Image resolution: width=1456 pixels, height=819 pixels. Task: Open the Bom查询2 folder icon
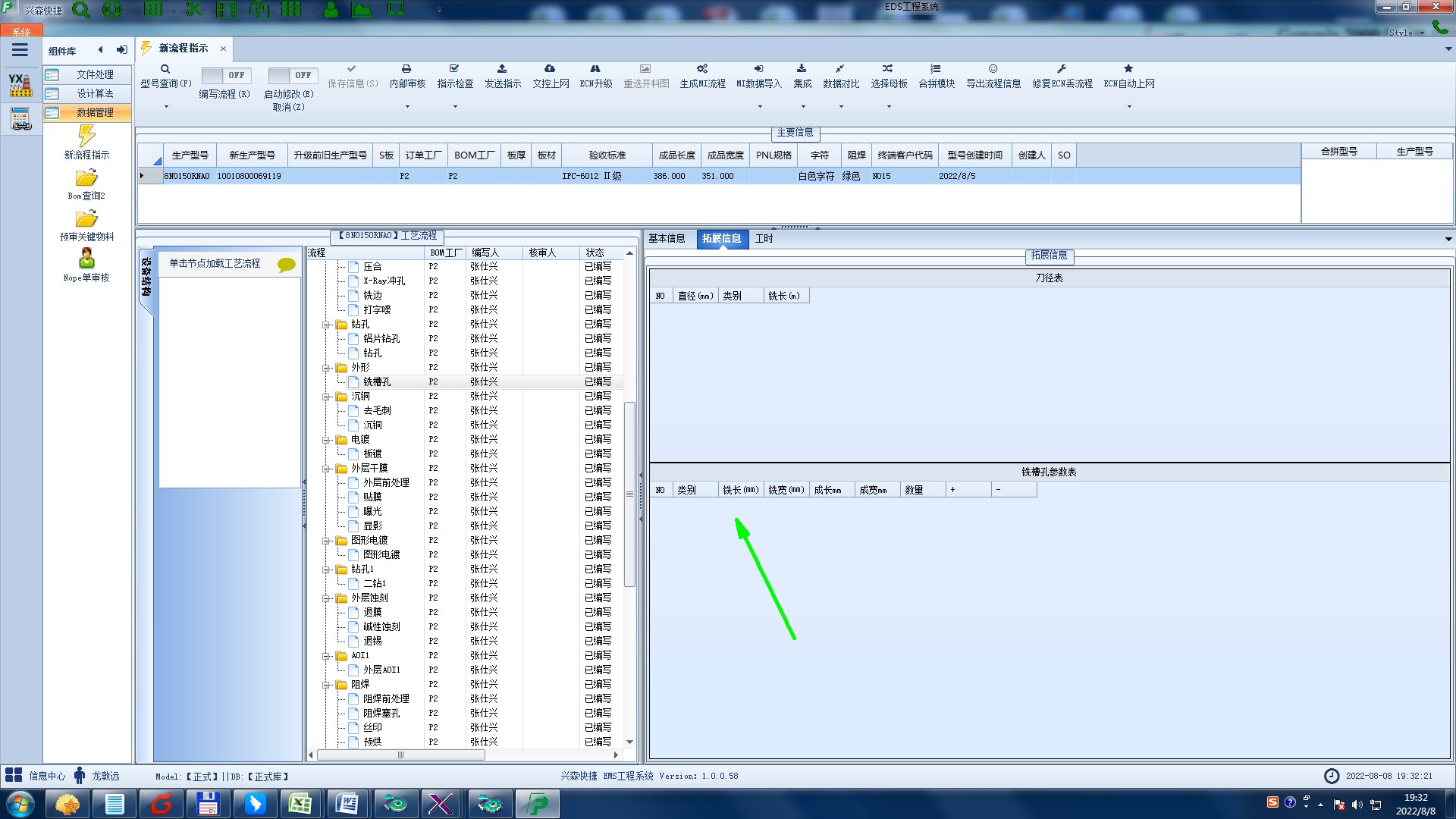coord(86,178)
